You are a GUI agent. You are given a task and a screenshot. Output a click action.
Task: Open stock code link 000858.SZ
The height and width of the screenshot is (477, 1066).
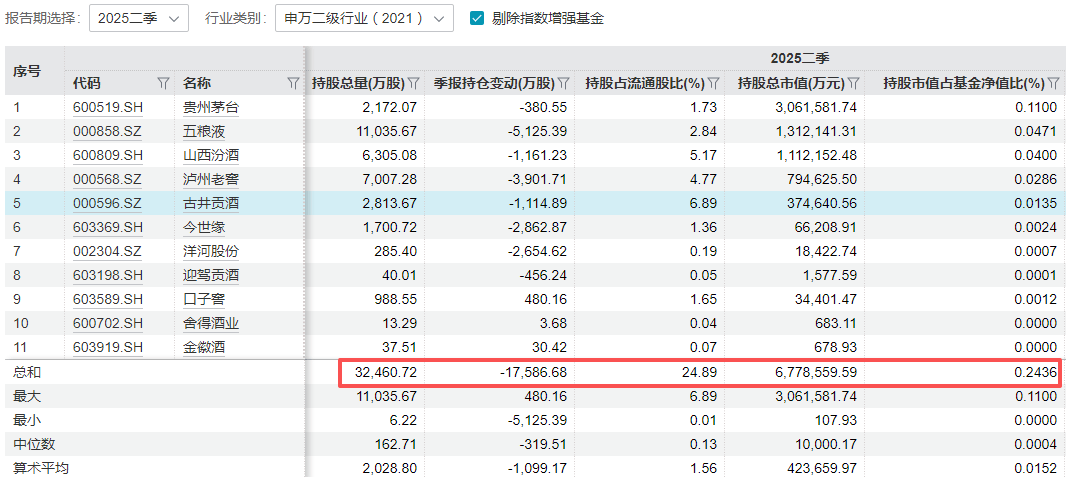click(x=108, y=131)
